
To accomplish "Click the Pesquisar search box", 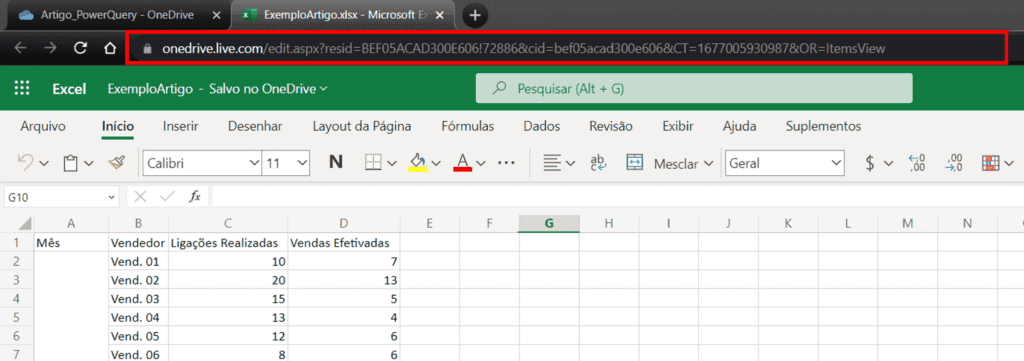I will (694, 88).
